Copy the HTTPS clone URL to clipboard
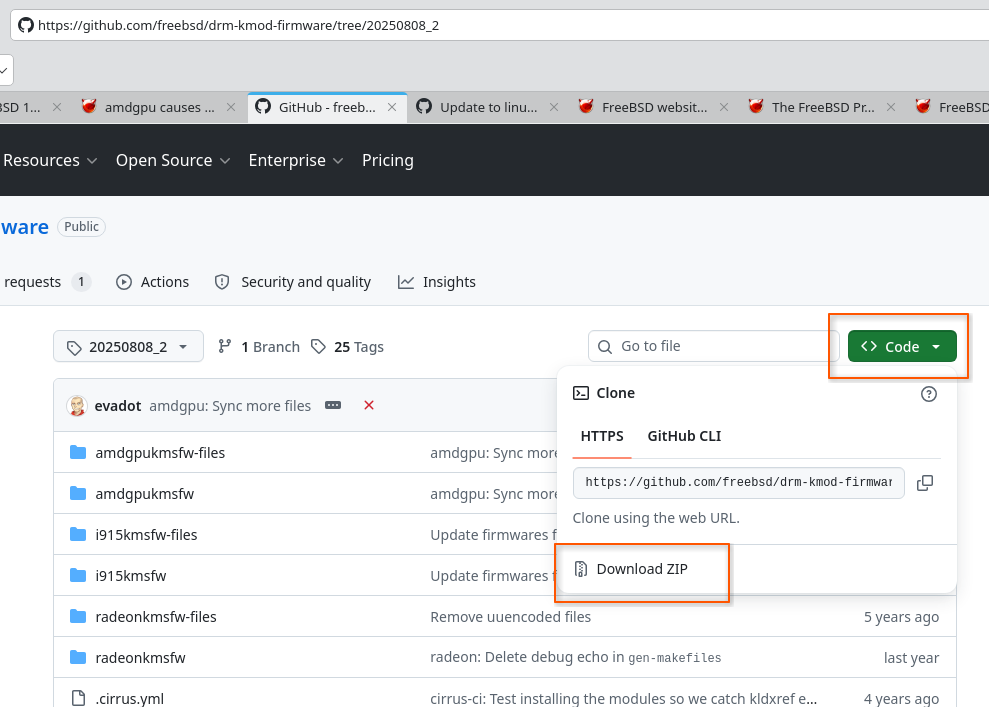989x707 pixels. tap(925, 483)
